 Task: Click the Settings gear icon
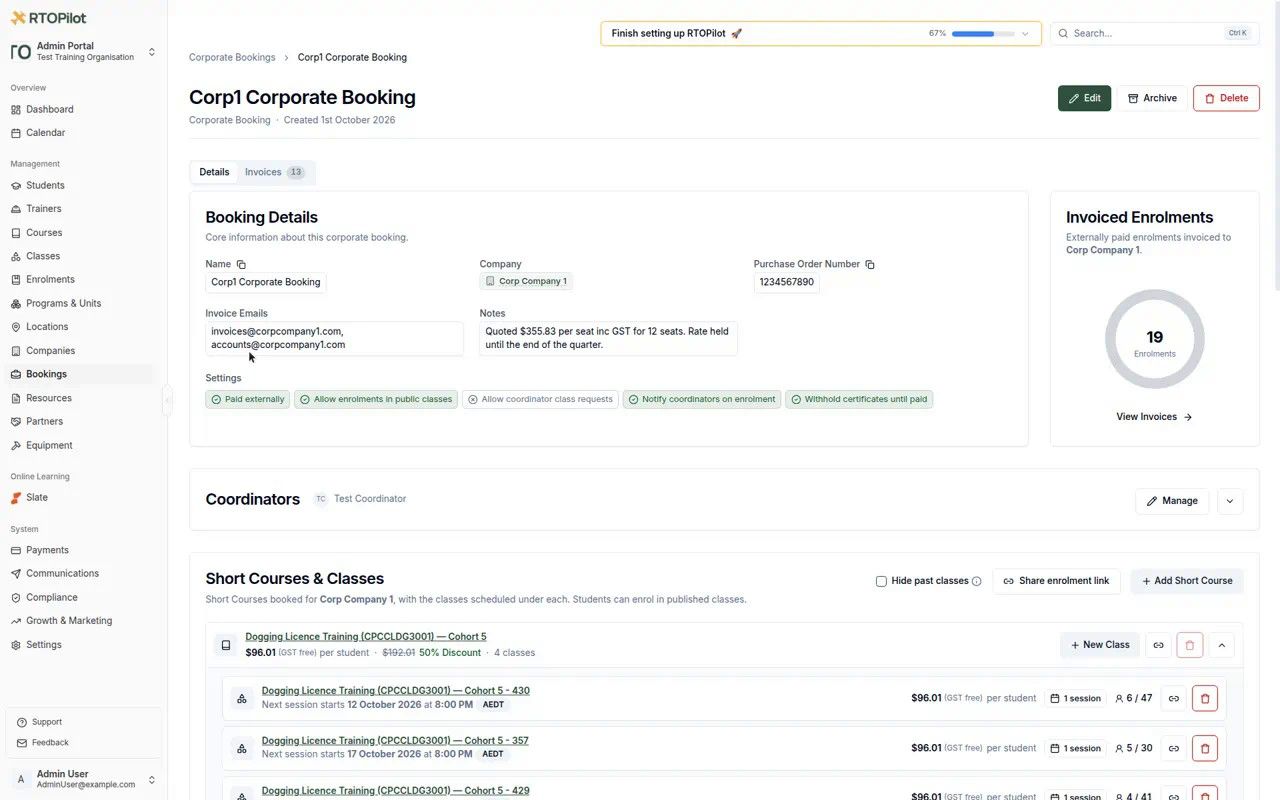16,645
